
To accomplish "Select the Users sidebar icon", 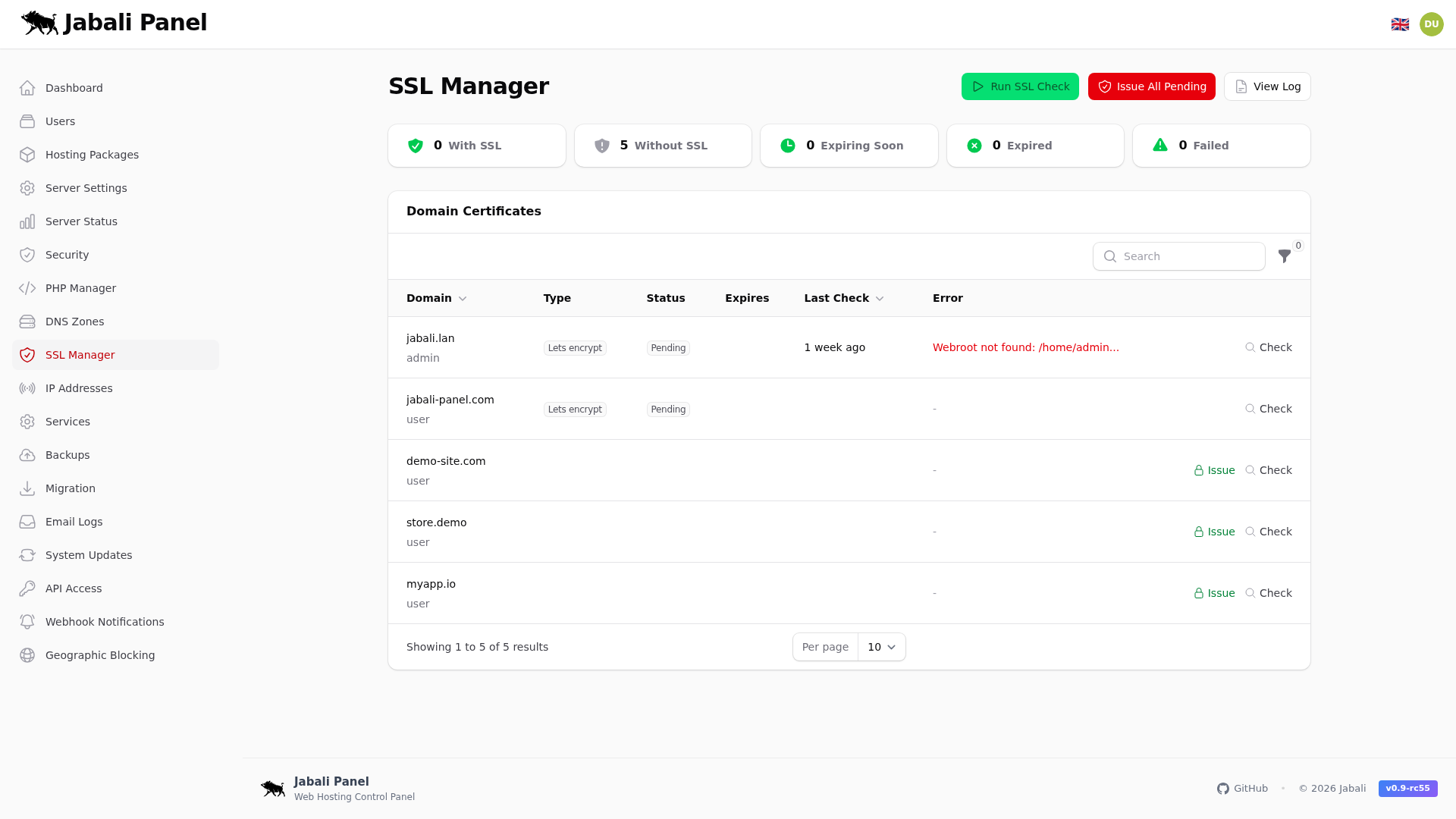I will click(x=27, y=121).
